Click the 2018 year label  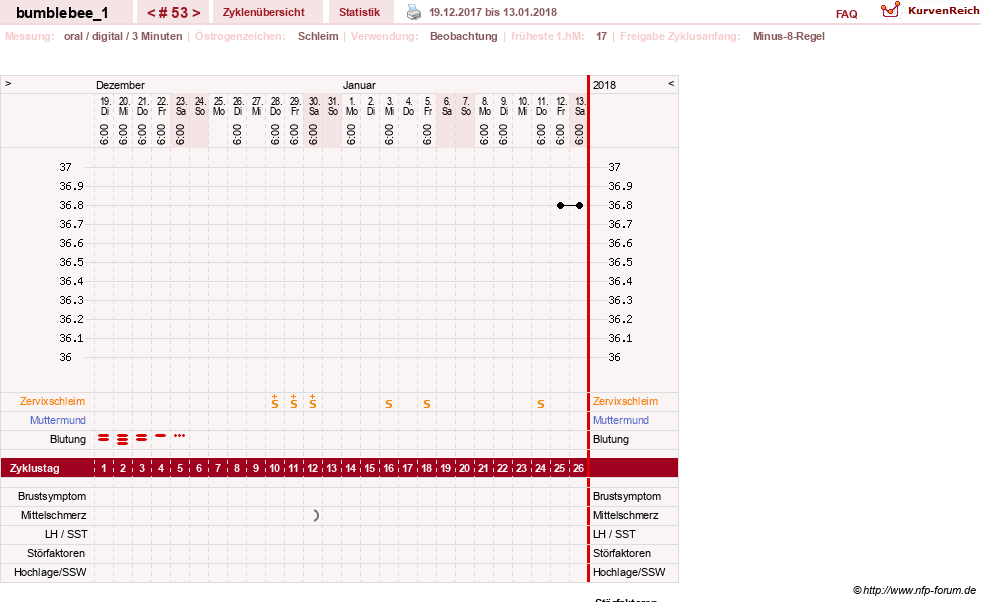604,85
